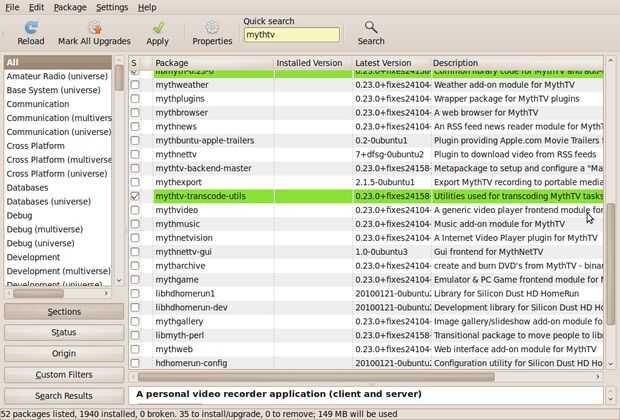Select Databases (universe) section

click(58, 201)
